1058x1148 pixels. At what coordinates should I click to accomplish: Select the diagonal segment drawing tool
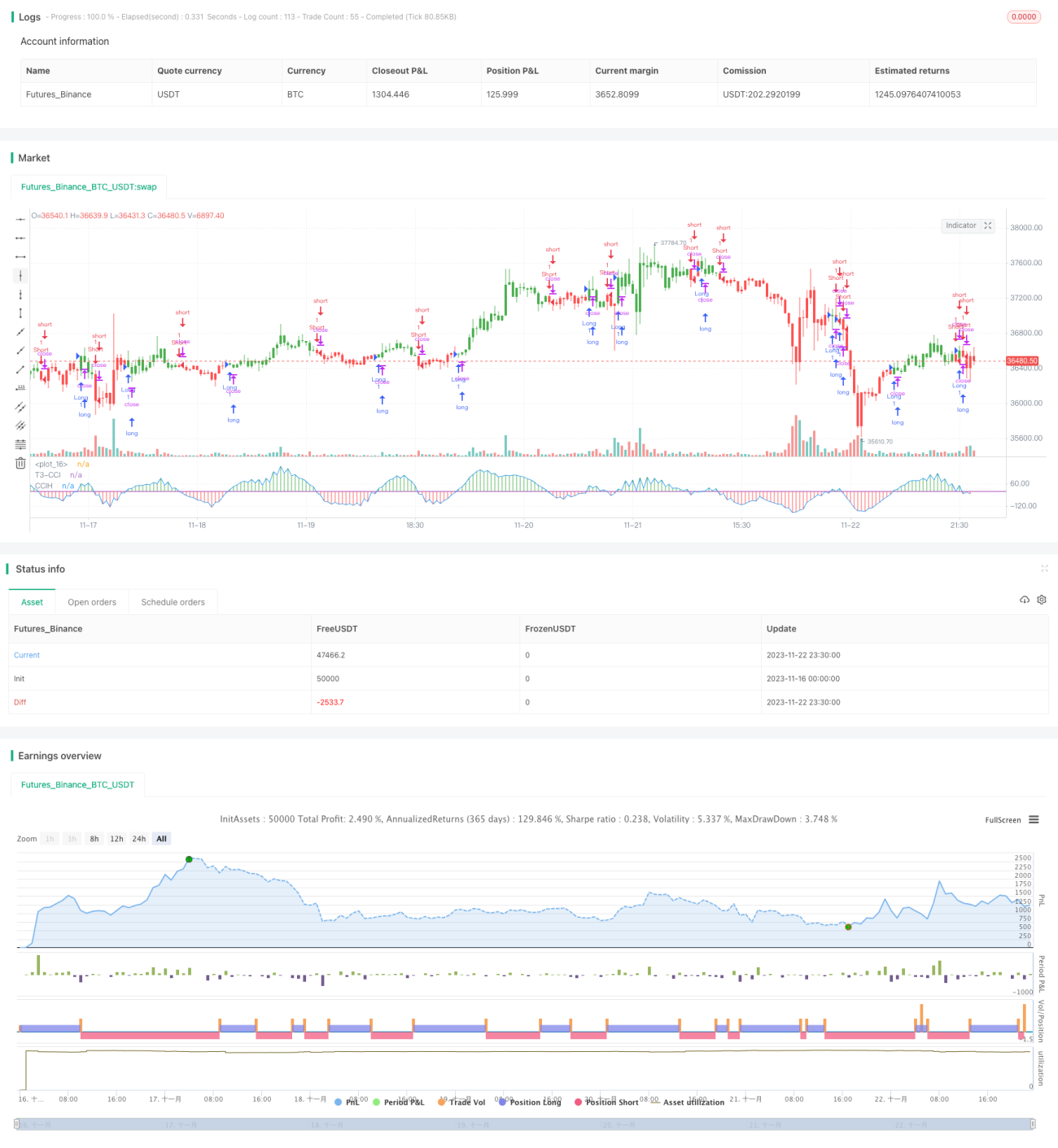click(x=20, y=369)
